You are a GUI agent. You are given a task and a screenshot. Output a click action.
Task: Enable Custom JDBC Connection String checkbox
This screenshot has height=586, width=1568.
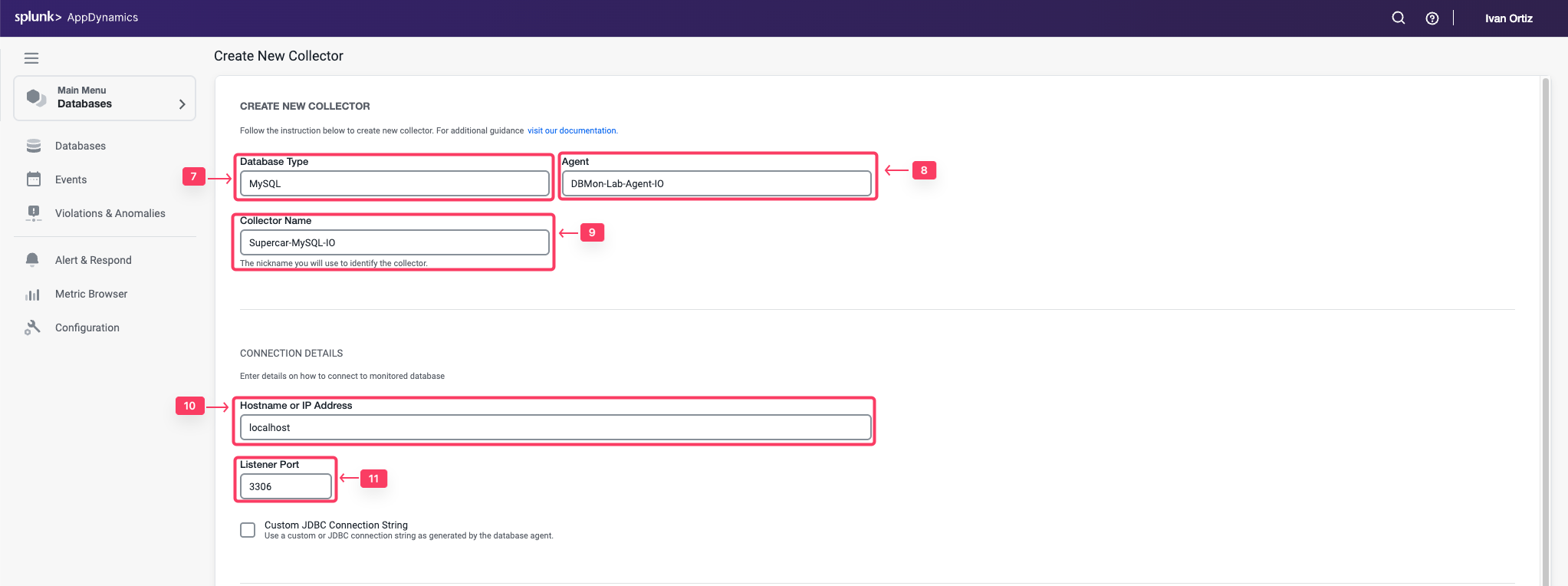[248, 530]
